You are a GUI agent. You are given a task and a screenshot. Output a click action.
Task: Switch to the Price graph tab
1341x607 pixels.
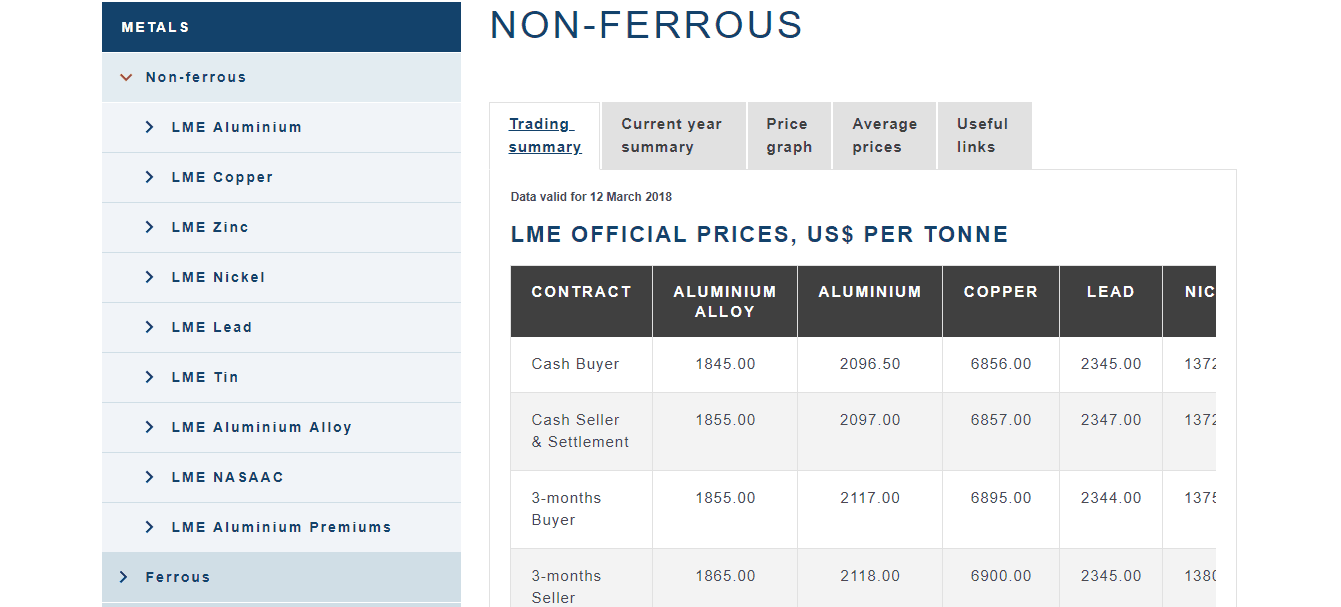(789, 135)
